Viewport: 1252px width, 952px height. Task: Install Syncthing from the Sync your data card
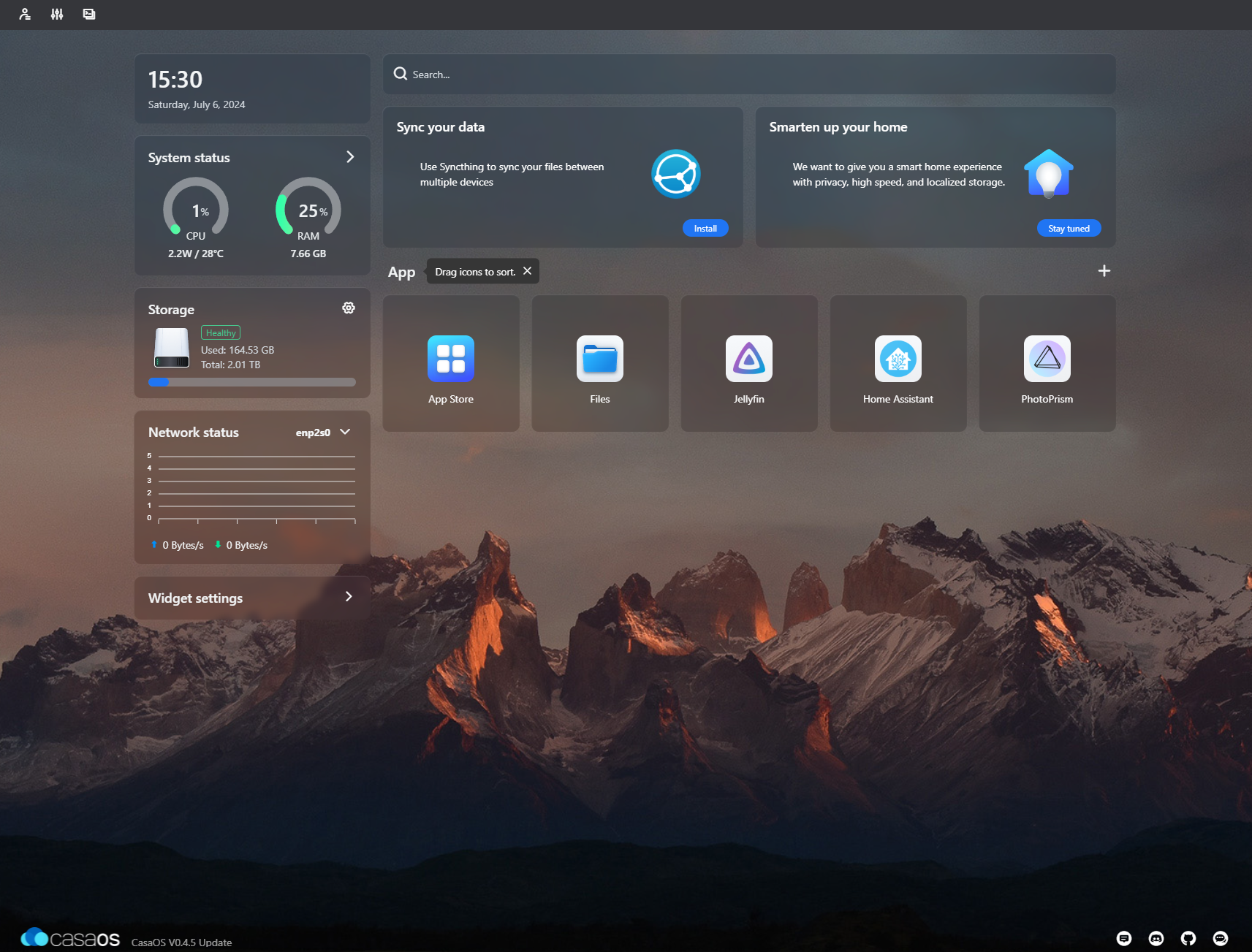coord(705,227)
